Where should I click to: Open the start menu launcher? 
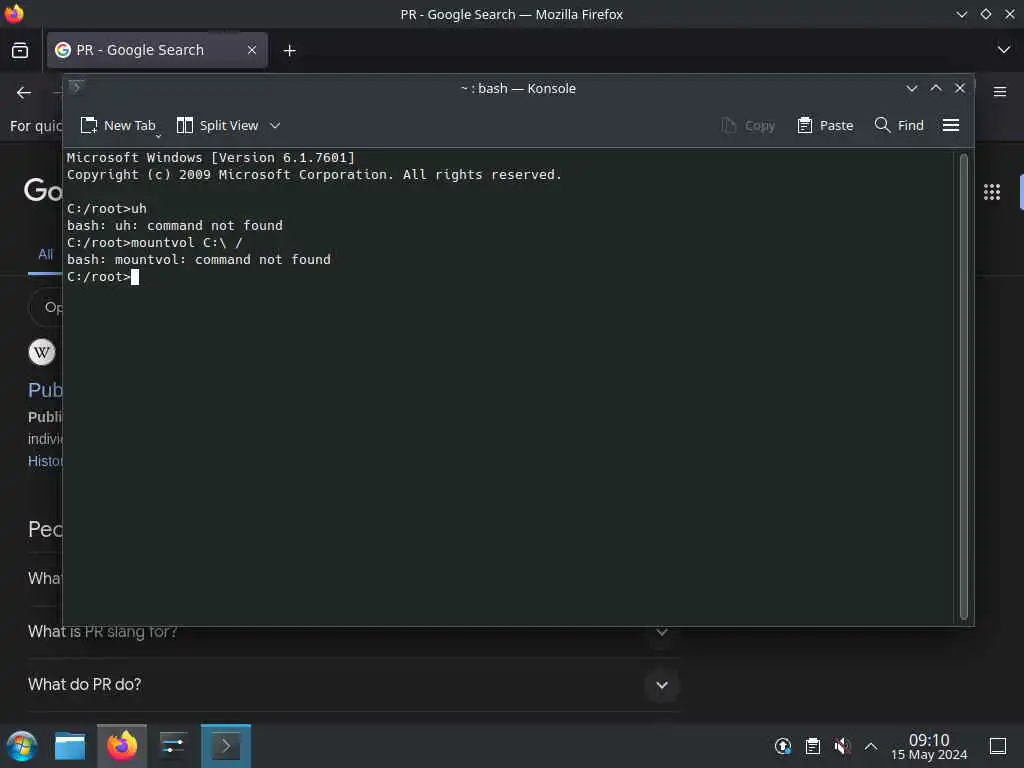coord(22,746)
